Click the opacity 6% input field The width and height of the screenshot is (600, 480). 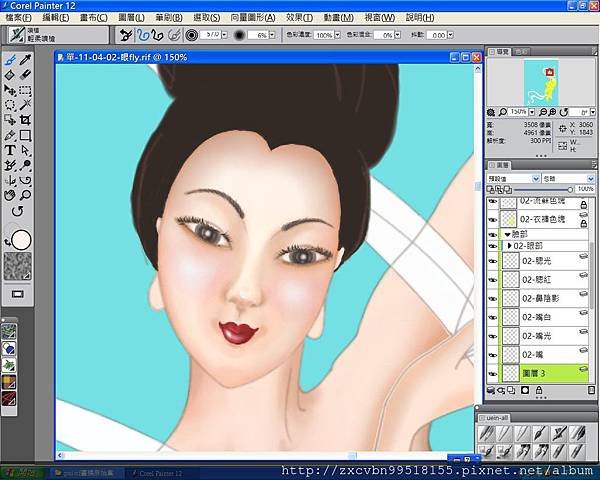(x=258, y=35)
